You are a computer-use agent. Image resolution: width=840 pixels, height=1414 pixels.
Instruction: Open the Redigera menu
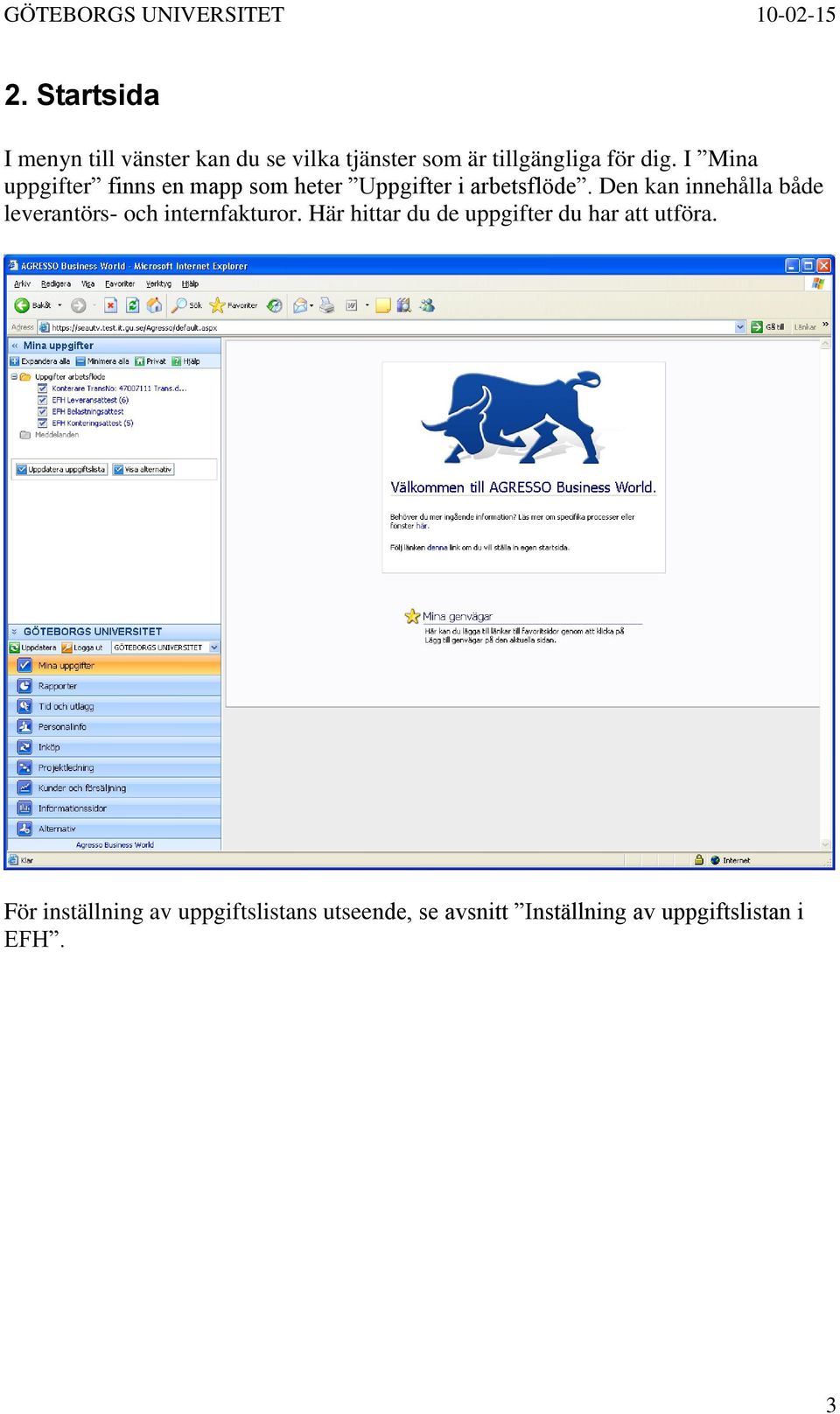pos(56,283)
